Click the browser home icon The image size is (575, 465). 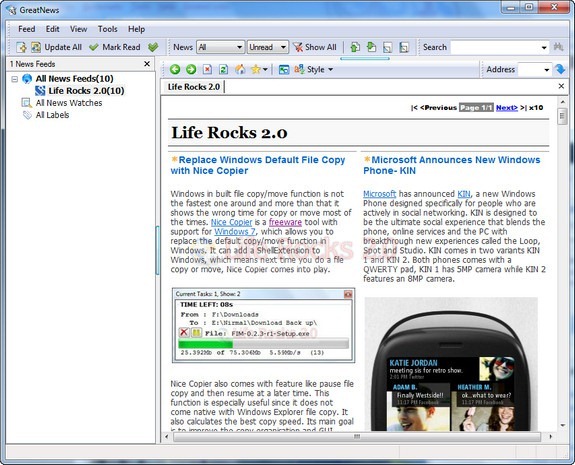240,69
